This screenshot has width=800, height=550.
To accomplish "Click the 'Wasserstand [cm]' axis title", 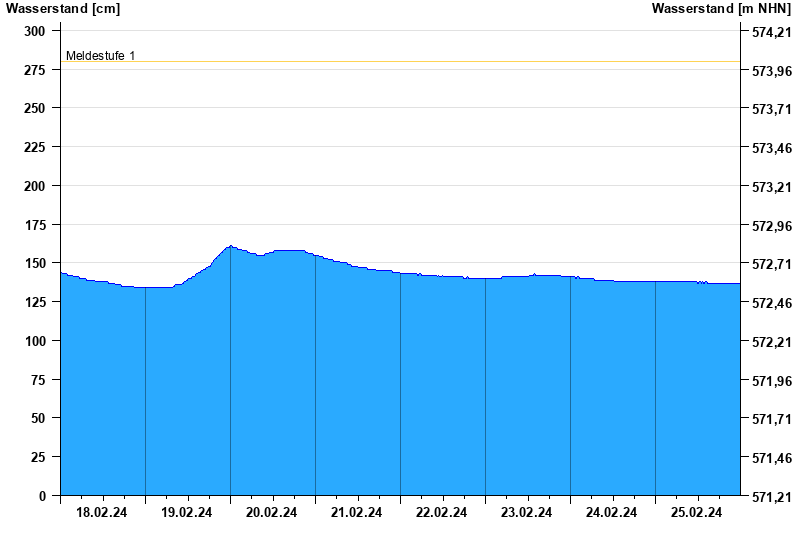I will [63, 9].
